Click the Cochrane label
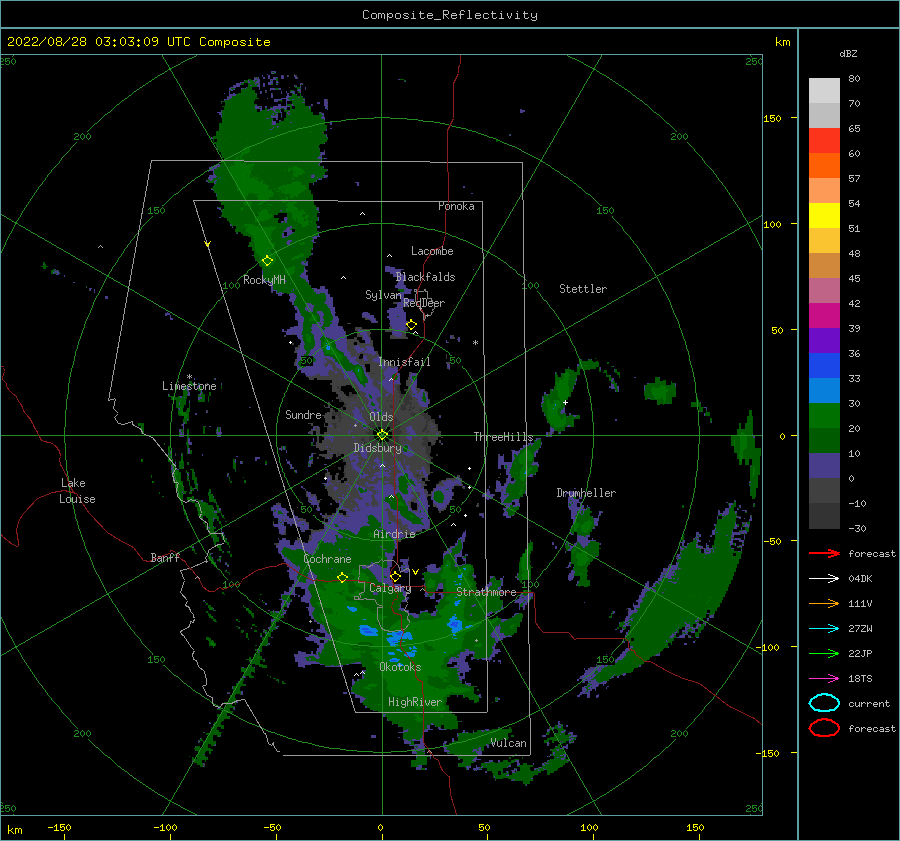900x841 pixels. pos(327,559)
